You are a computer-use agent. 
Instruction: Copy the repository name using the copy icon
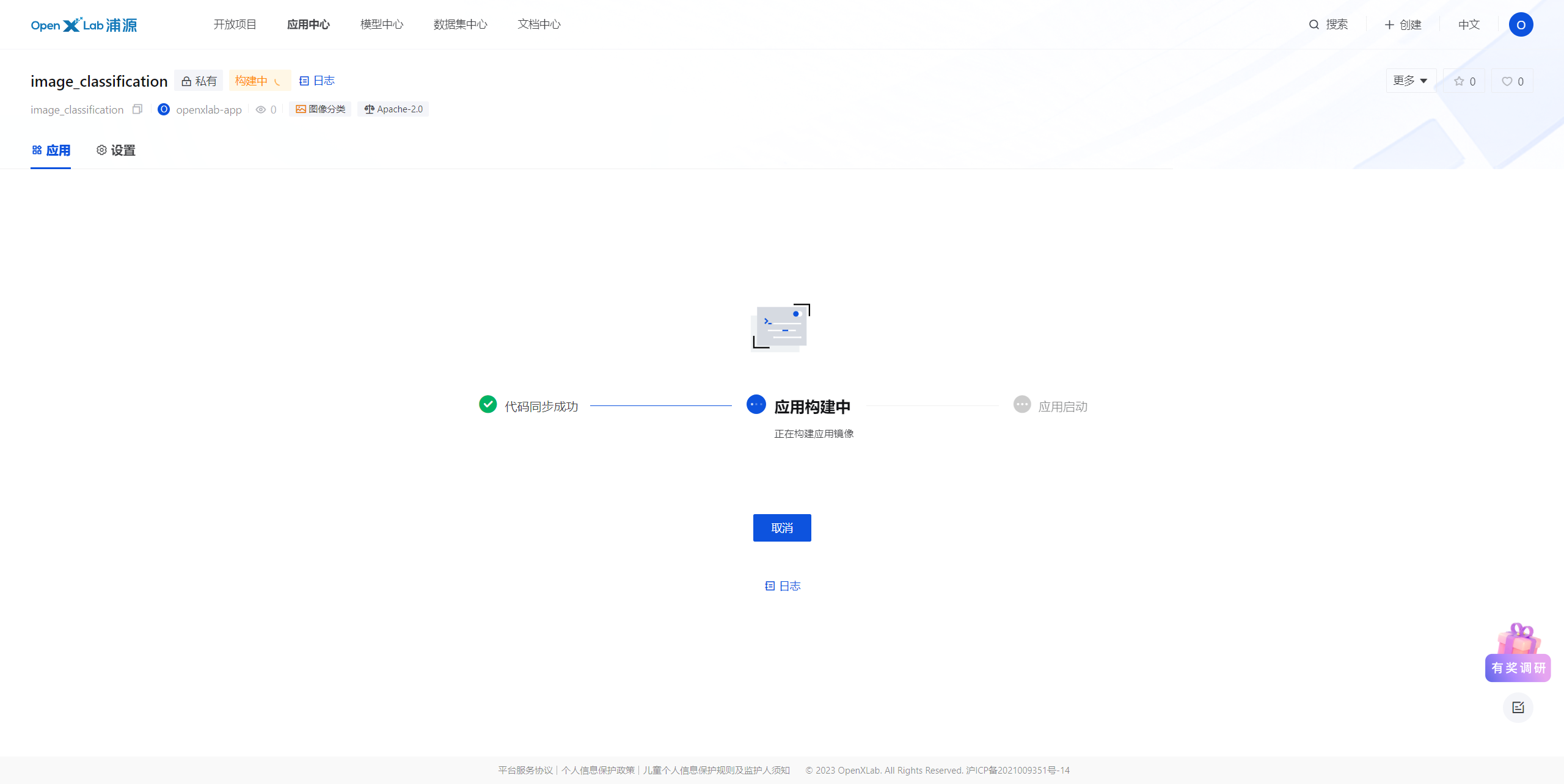coord(137,109)
